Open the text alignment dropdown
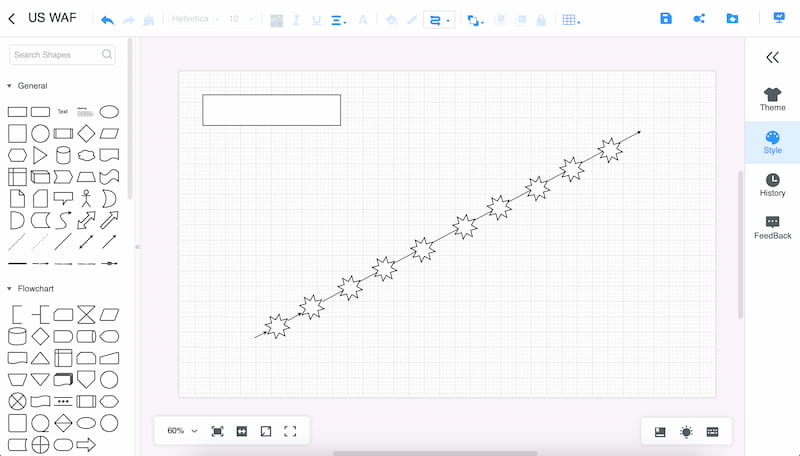The width and height of the screenshot is (800, 456). click(338, 20)
